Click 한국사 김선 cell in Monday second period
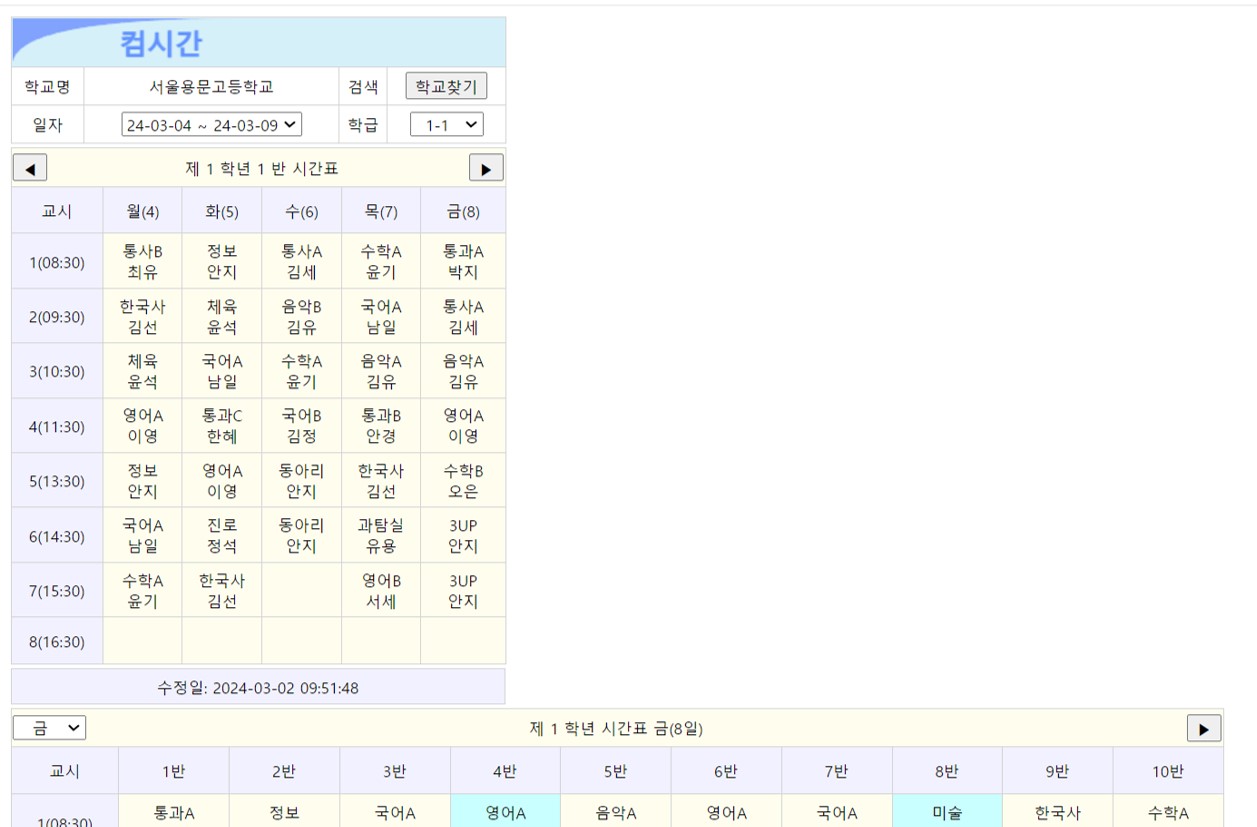The height and width of the screenshot is (827, 1257). click(143, 317)
